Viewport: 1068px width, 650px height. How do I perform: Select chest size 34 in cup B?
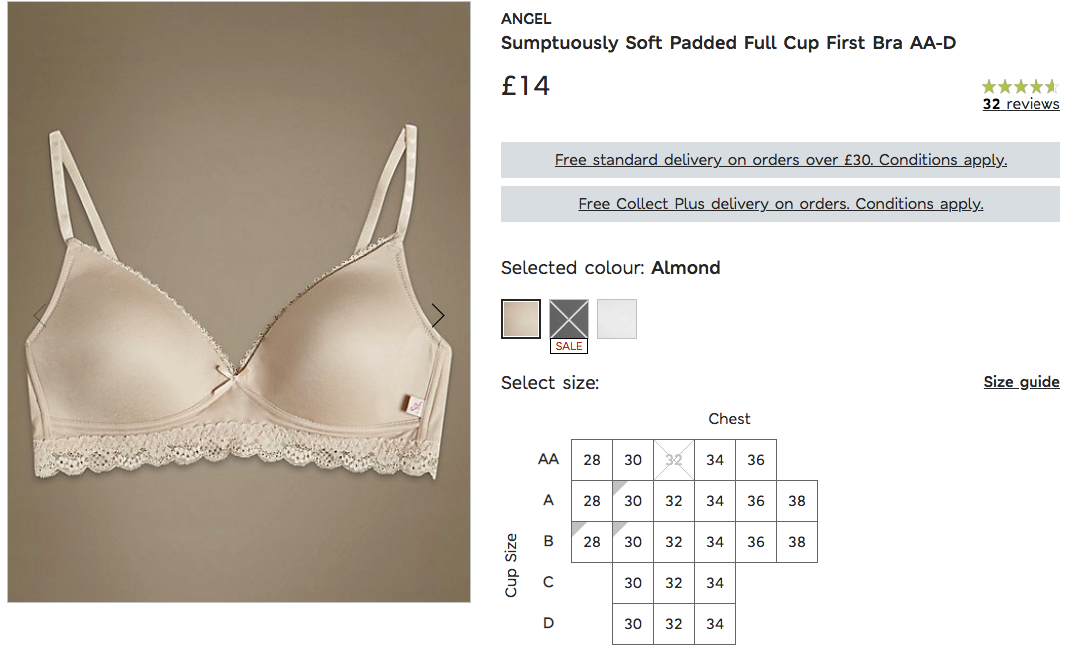pos(714,541)
